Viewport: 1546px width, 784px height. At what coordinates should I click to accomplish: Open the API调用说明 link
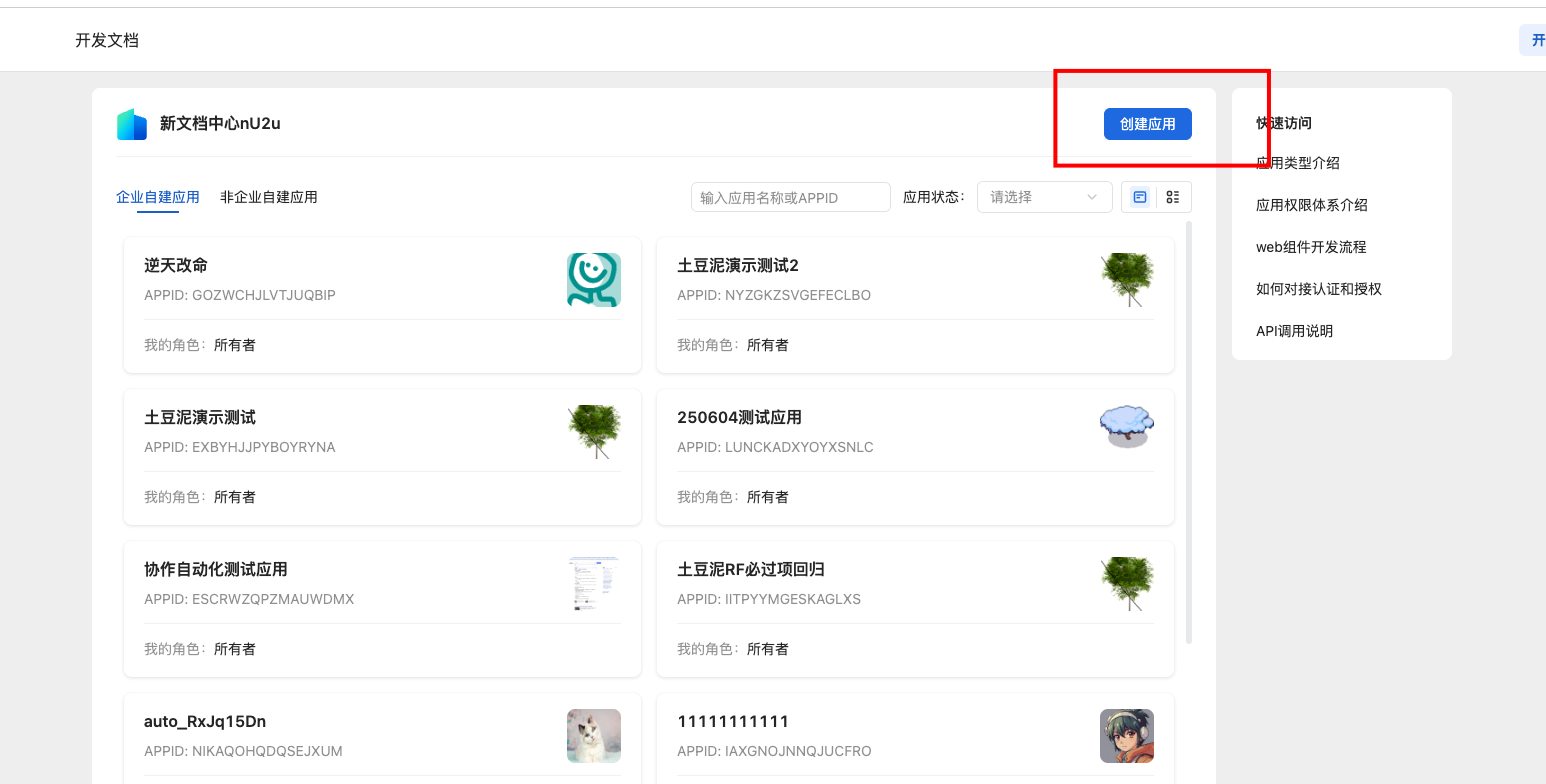(1294, 331)
